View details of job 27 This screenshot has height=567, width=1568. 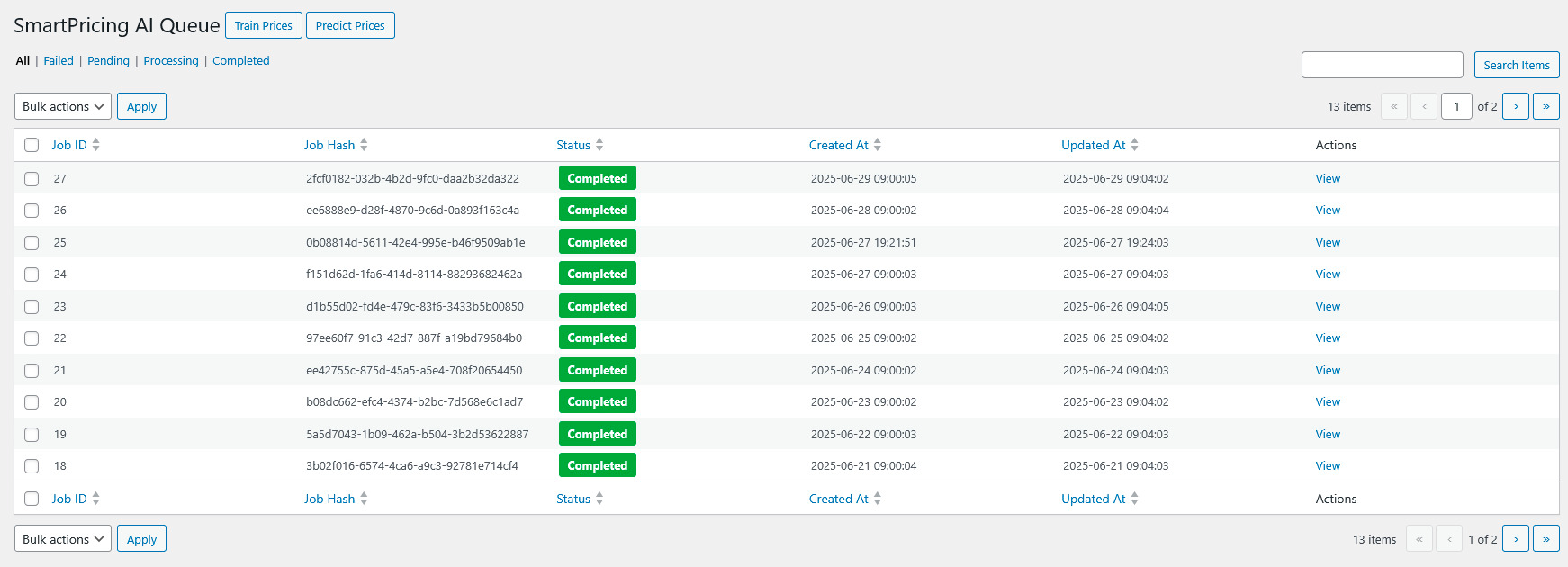point(1328,178)
